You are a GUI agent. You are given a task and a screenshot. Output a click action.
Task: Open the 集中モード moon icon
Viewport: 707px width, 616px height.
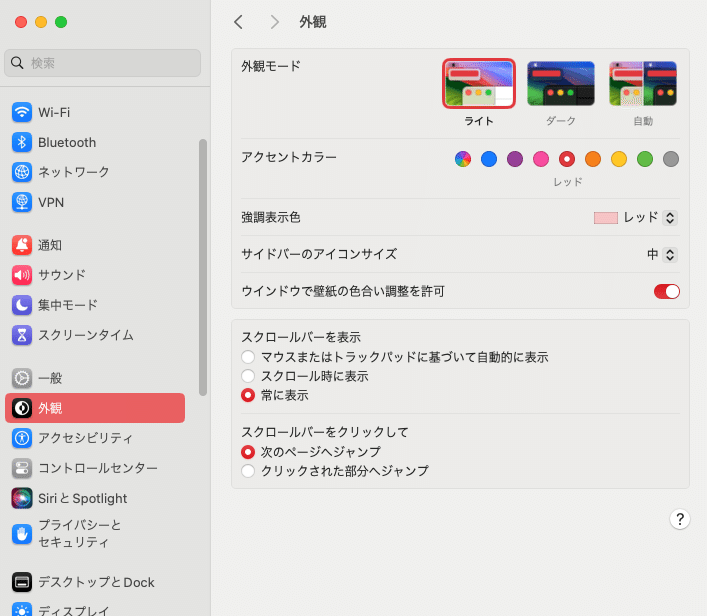point(22,305)
